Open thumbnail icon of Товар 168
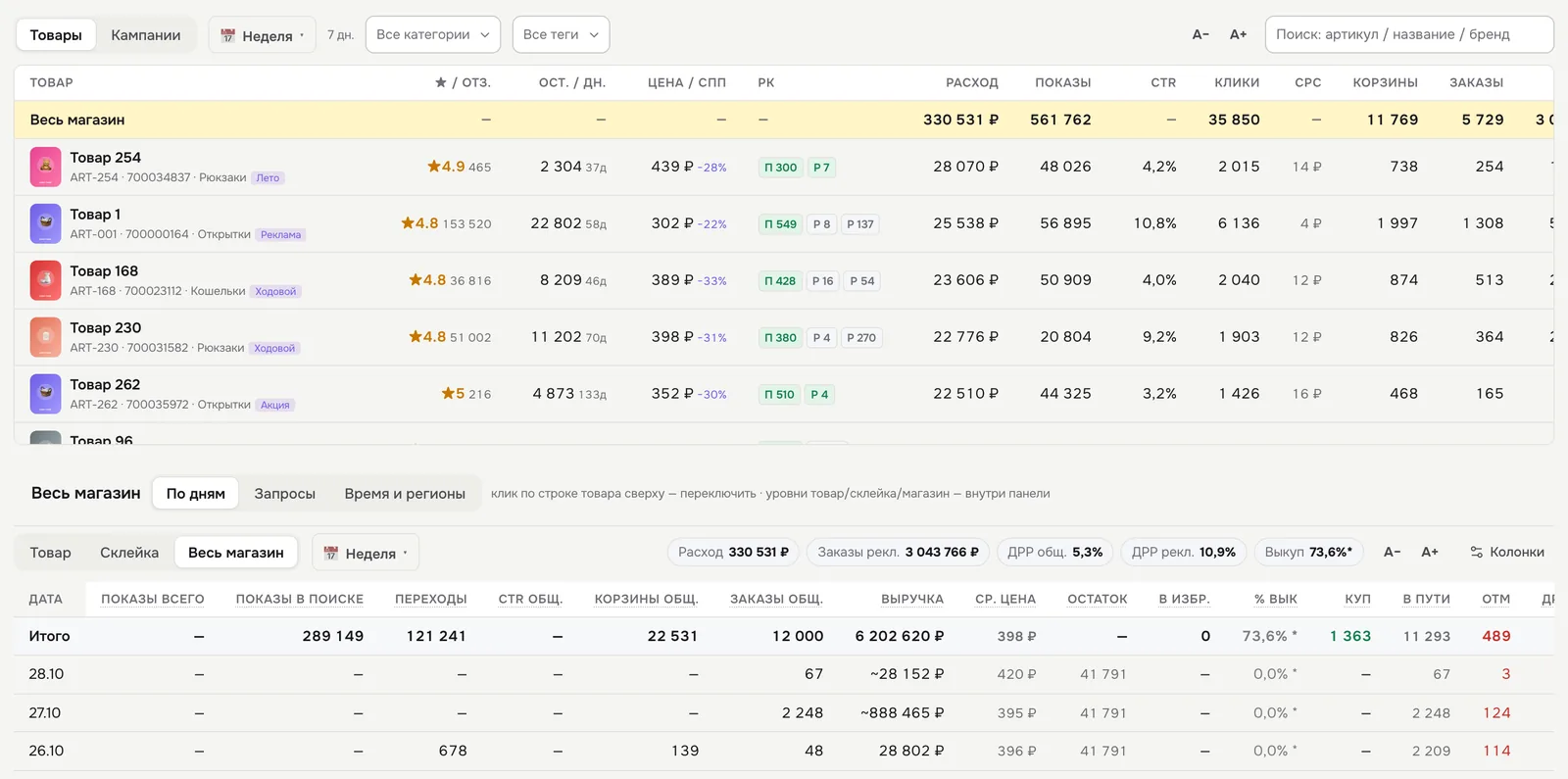 (46, 280)
